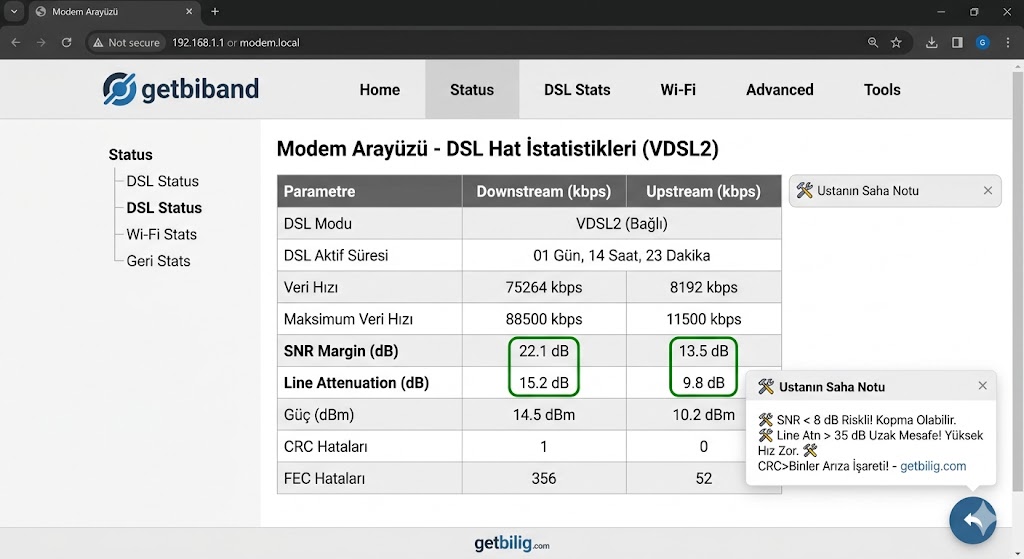Click the CRC Hataları row label
Viewport: 1024px width, 559px height.
coord(325,447)
